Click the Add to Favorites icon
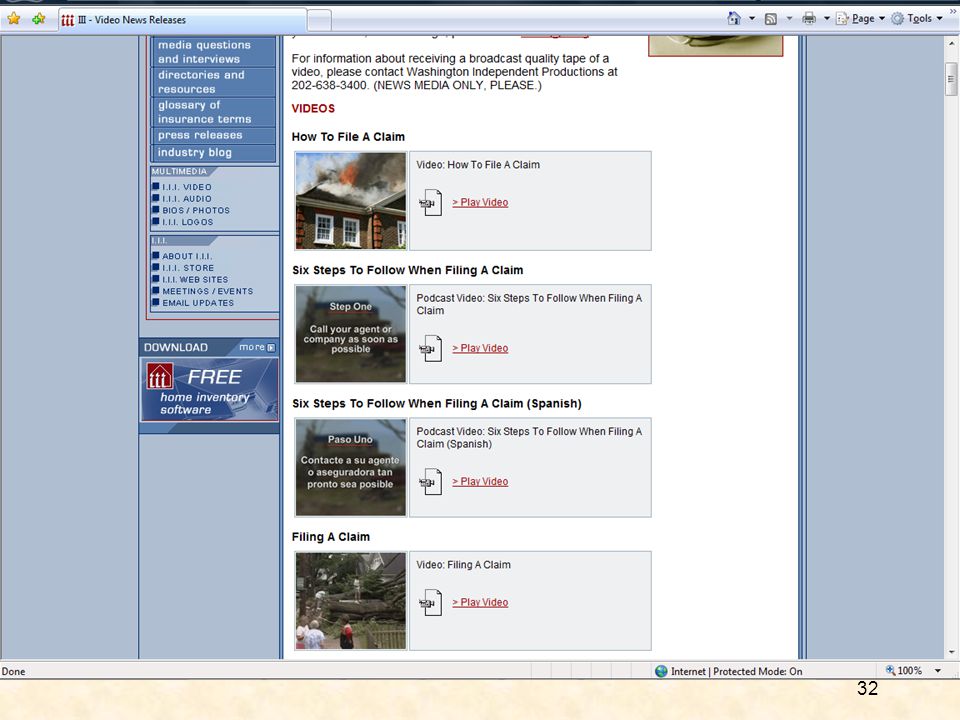This screenshot has height=720, width=960. (39, 18)
